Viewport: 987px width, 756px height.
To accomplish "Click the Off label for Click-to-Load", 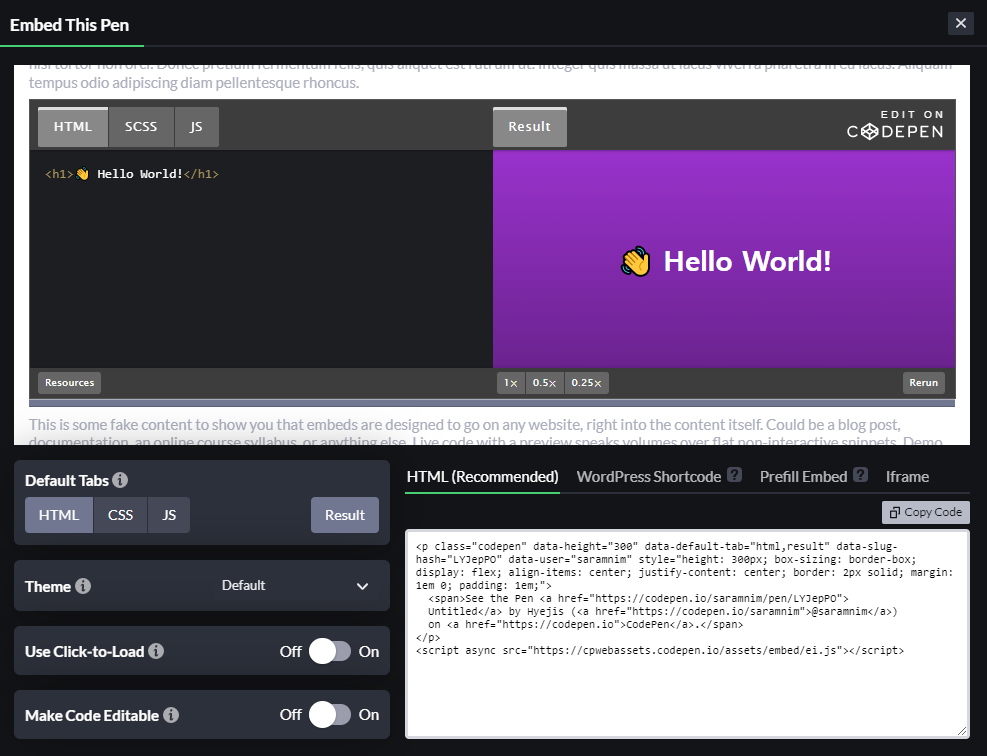I will (x=290, y=652).
